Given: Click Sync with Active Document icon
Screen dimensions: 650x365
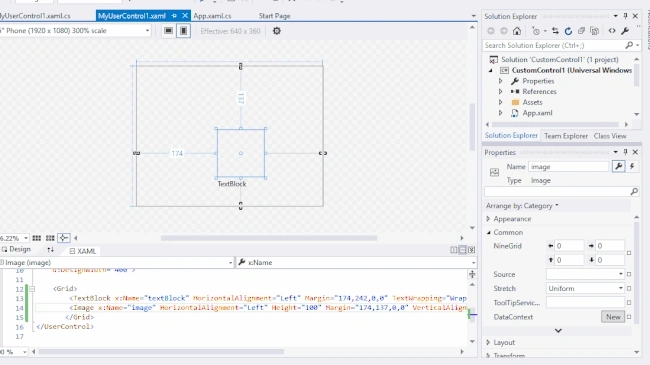Looking at the screenshot, I should tap(555, 31).
